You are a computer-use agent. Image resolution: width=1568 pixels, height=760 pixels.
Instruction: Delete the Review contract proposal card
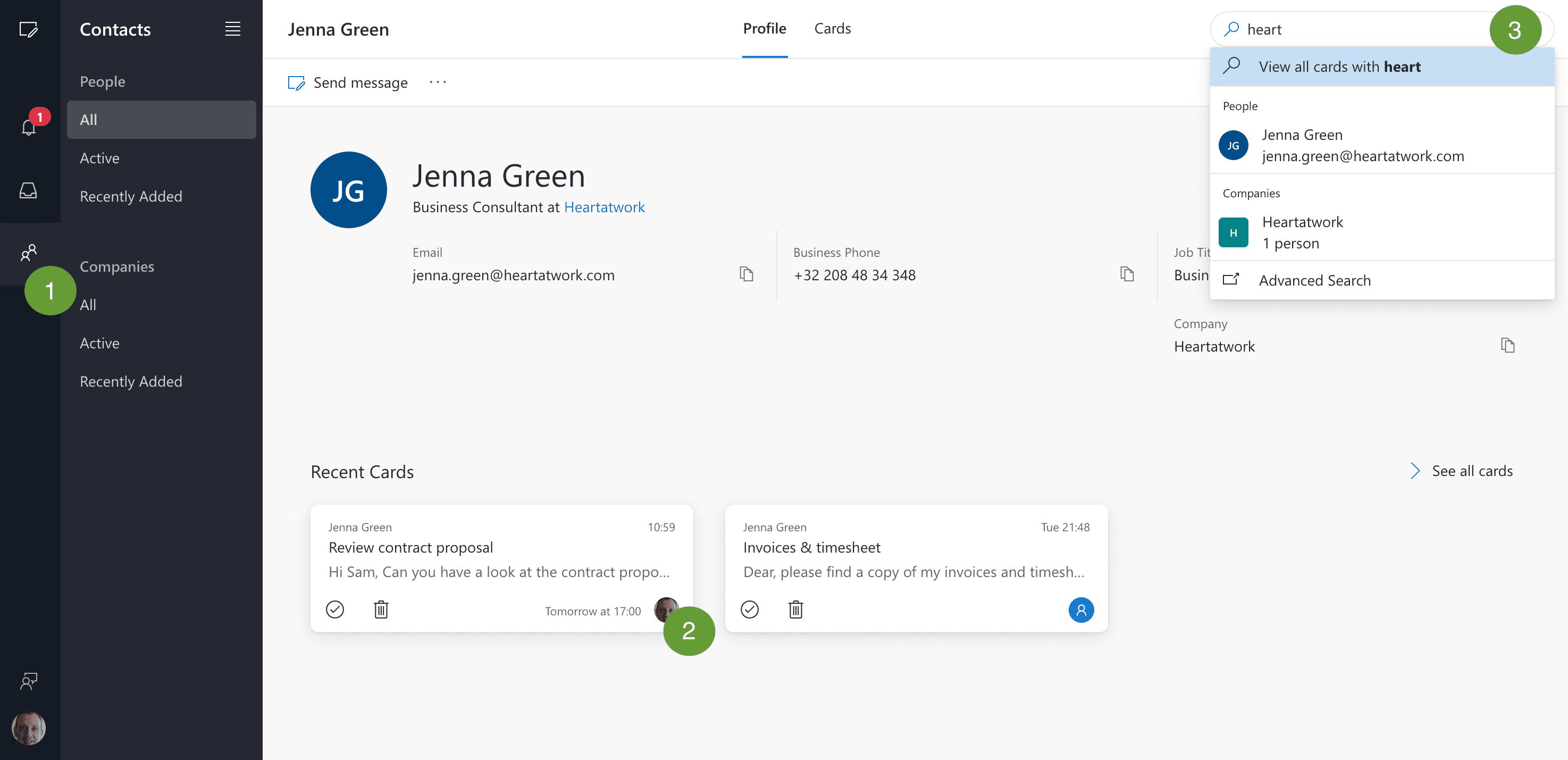(x=381, y=609)
